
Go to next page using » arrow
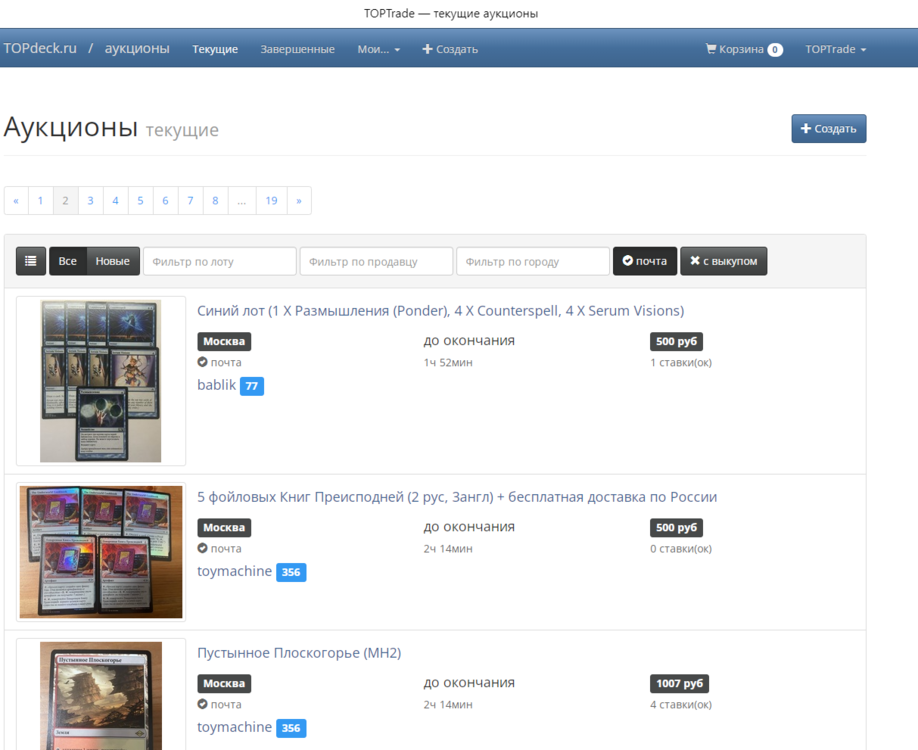(x=299, y=201)
